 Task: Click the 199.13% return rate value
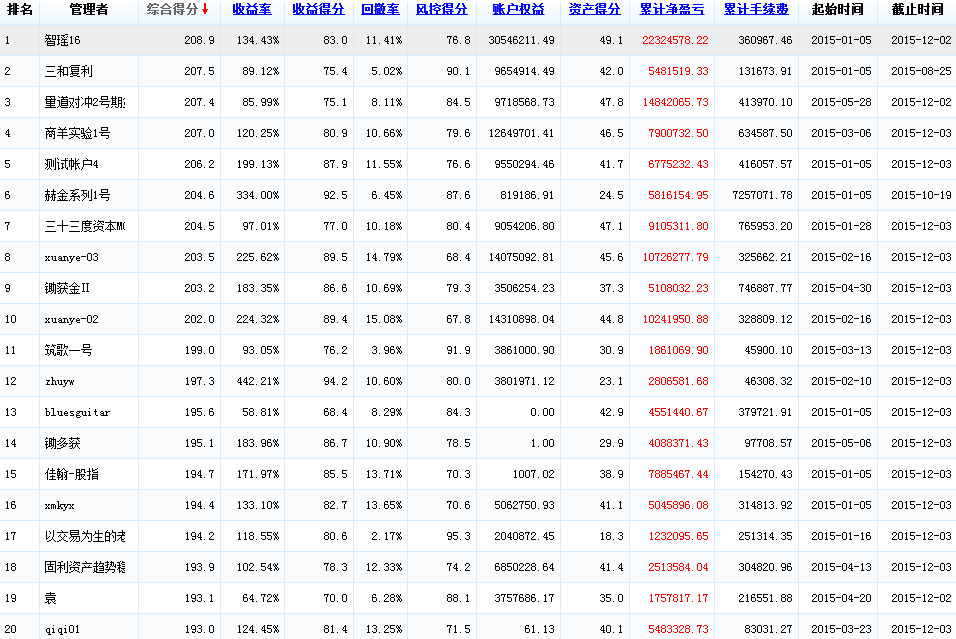click(x=258, y=165)
